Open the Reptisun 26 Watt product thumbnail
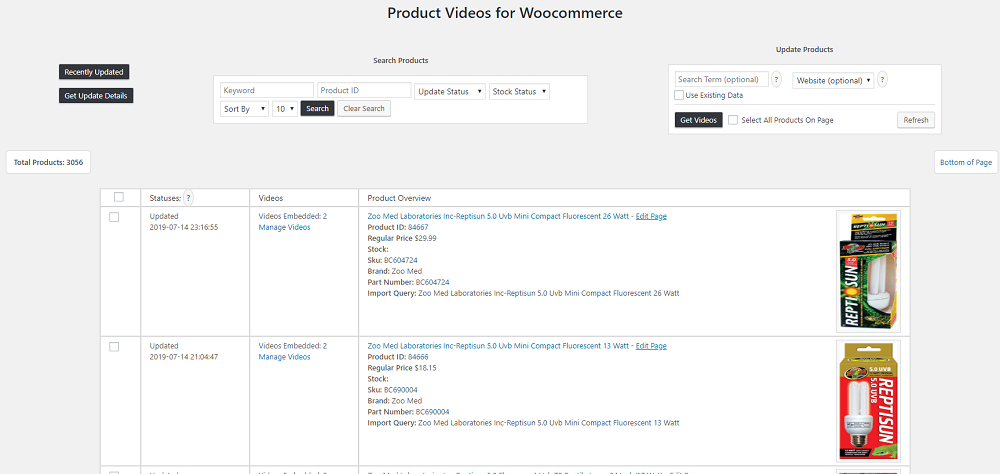This screenshot has height=474, width=1000. 867,271
